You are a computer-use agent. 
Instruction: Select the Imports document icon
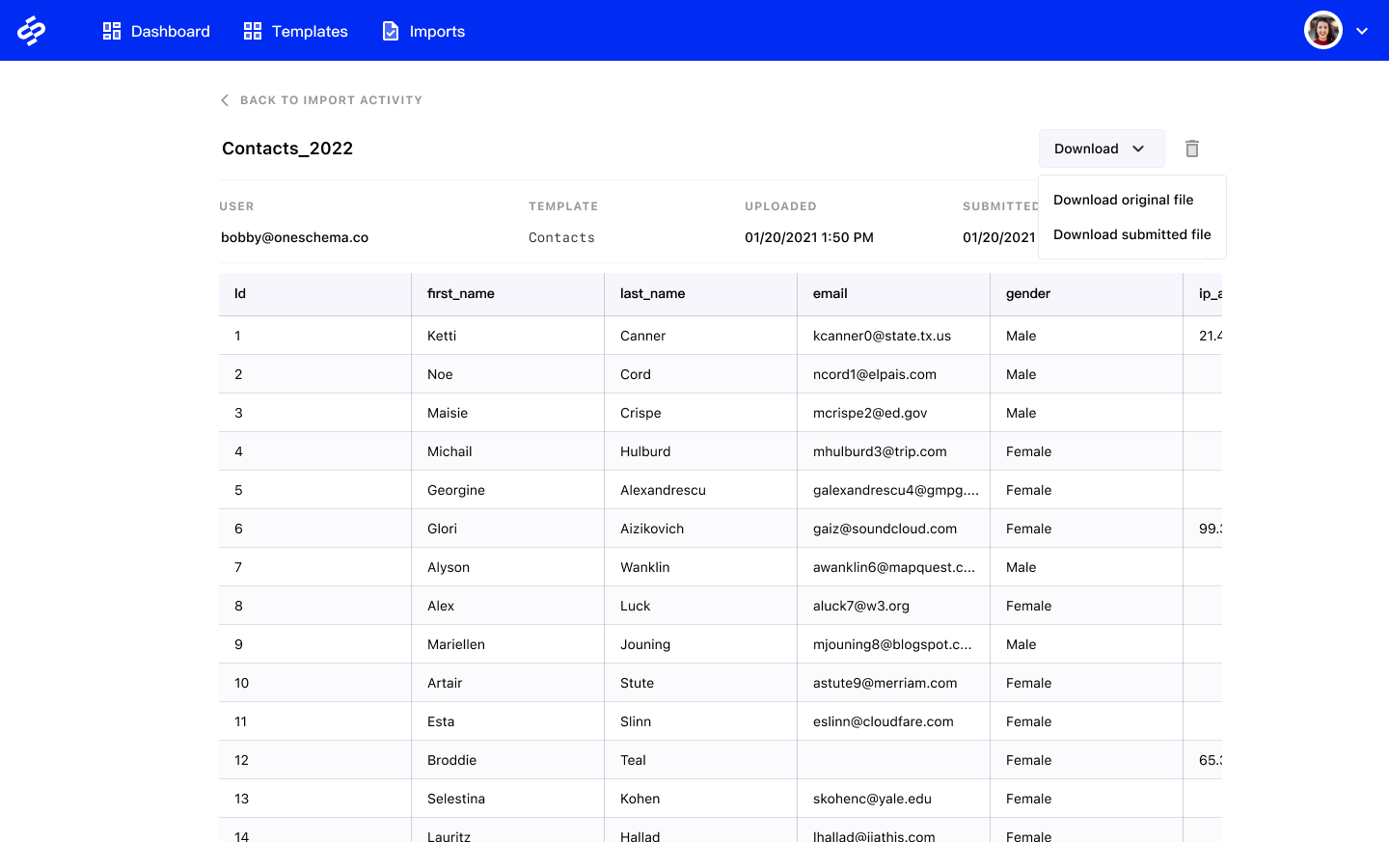click(390, 30)
